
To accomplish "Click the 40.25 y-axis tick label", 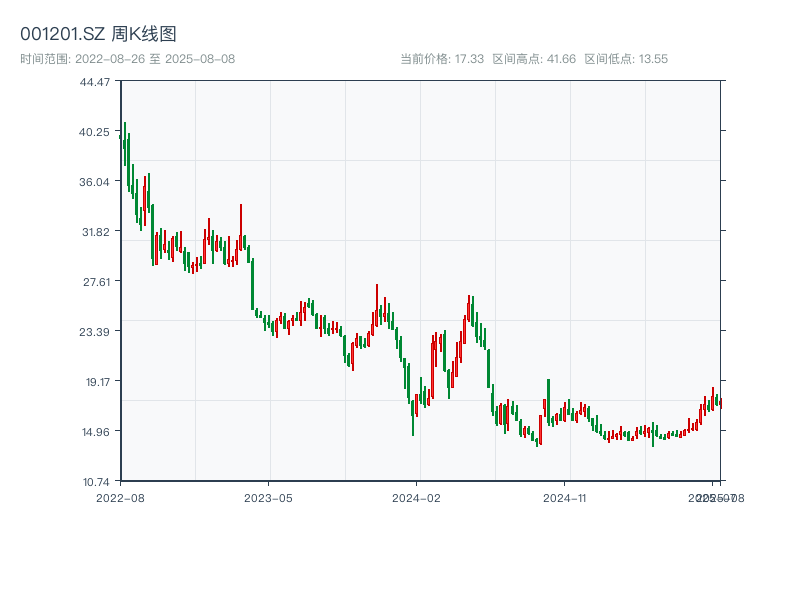I will tap(97, 131).
